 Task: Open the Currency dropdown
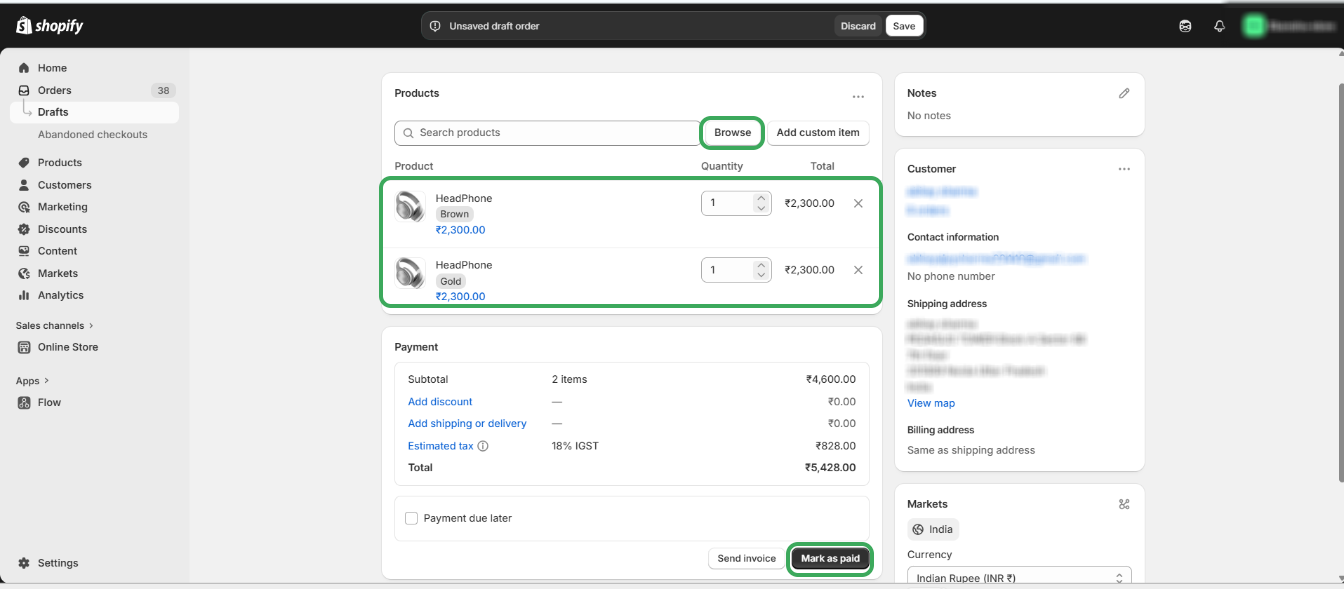pyautogui.click(x=1019, y=578)
